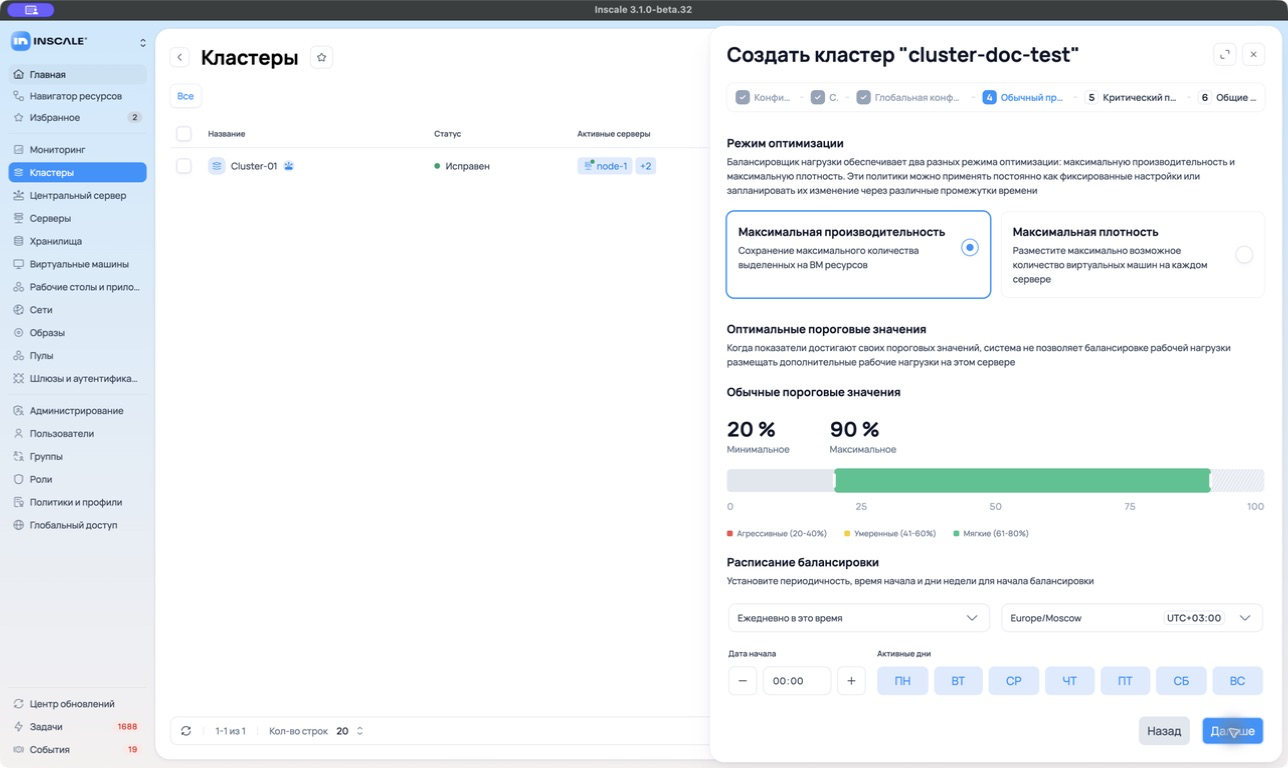Open Europe/Moscow timezone dropdown
1288x768 pixels.
point(1132,618)
